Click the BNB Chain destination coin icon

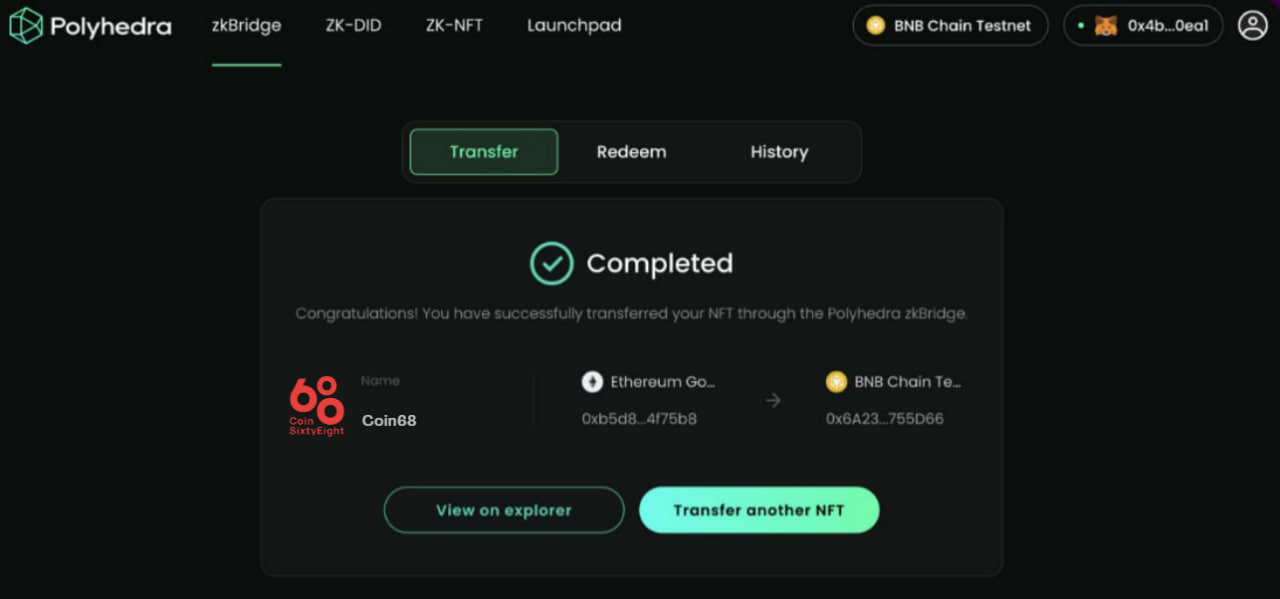click(836, 382)
